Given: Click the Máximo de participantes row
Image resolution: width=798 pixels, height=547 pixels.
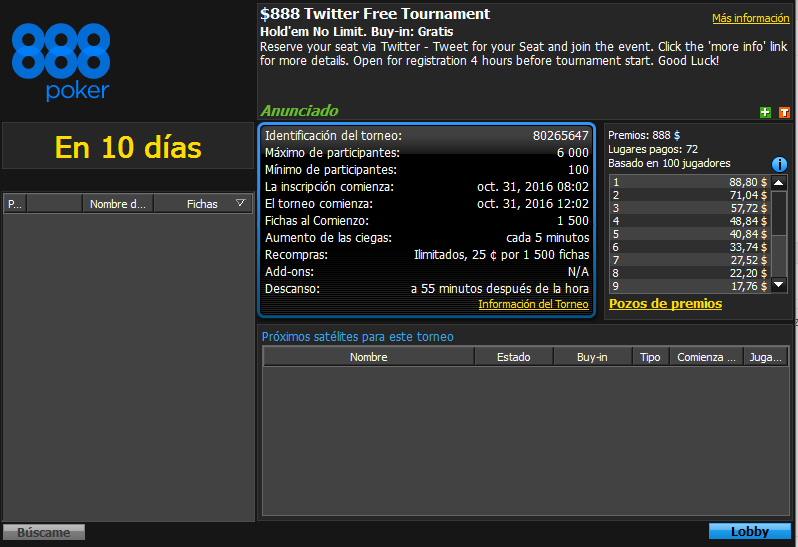Looking at the screenshot, I should click(426, 153).
